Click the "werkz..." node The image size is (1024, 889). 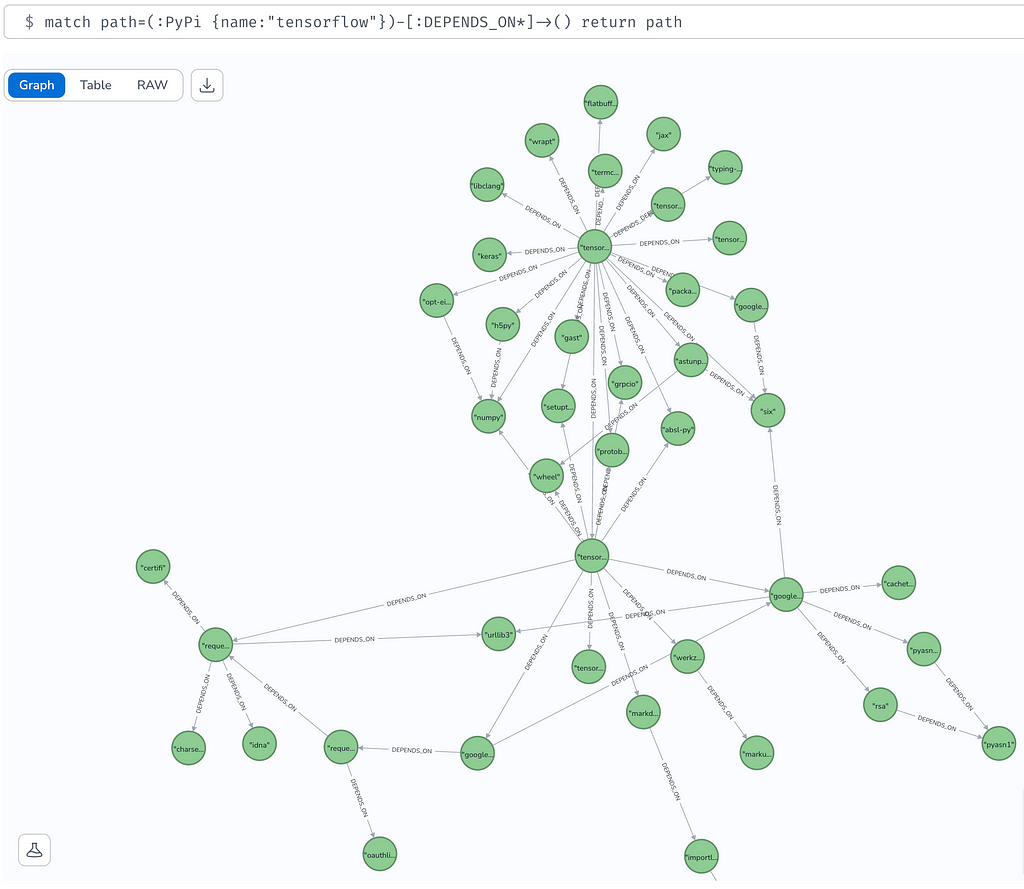(688, 656)
